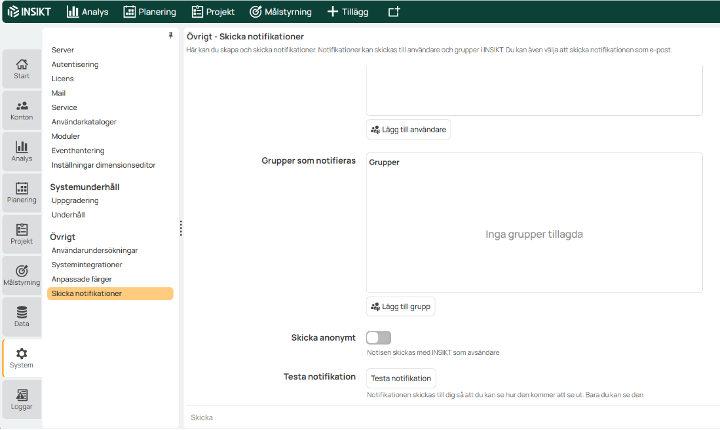This screenshot has width=720, height=430.
Task: Expand the Målstyrning top menu dropdown
Action: (280, 12)
